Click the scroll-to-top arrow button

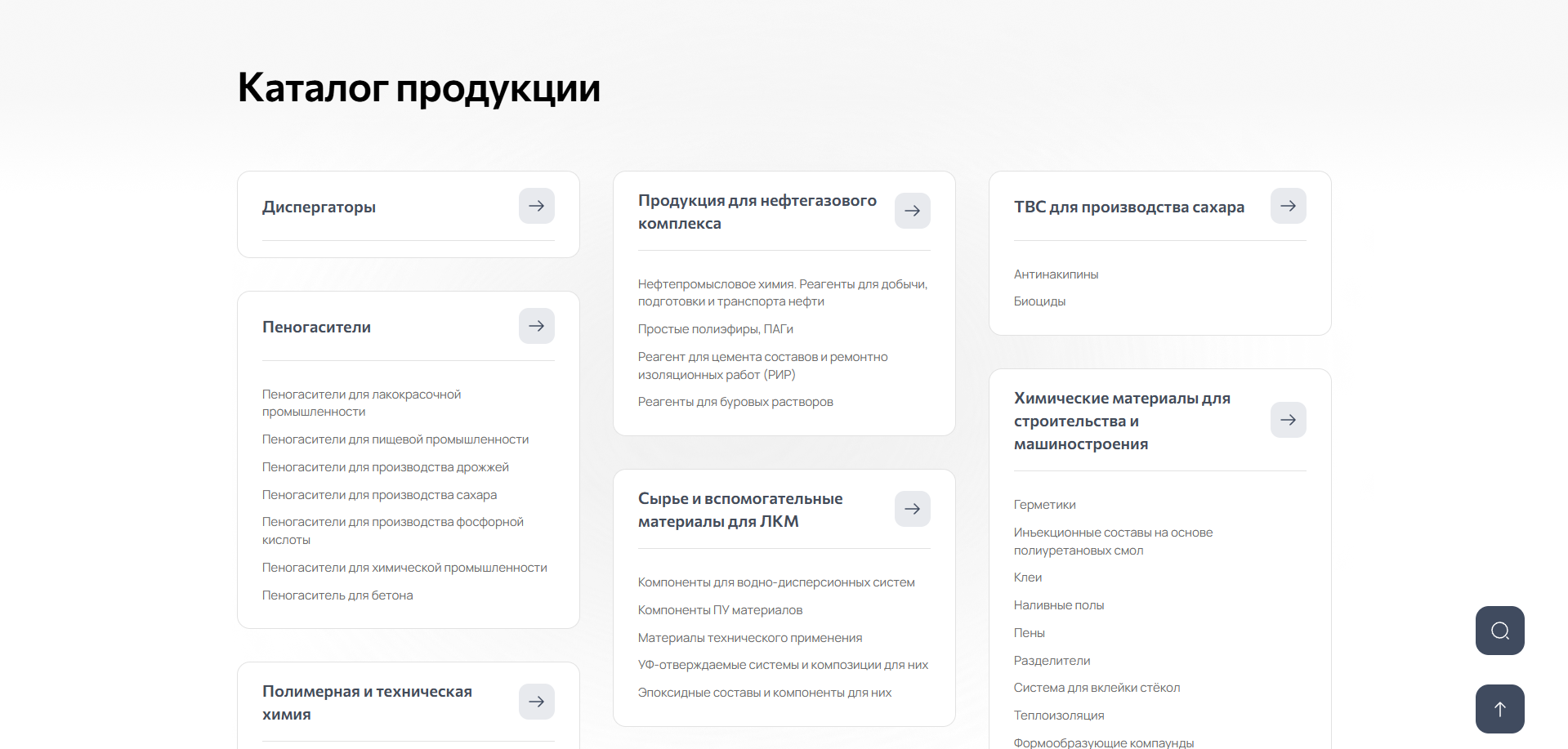pos(1500,709)
